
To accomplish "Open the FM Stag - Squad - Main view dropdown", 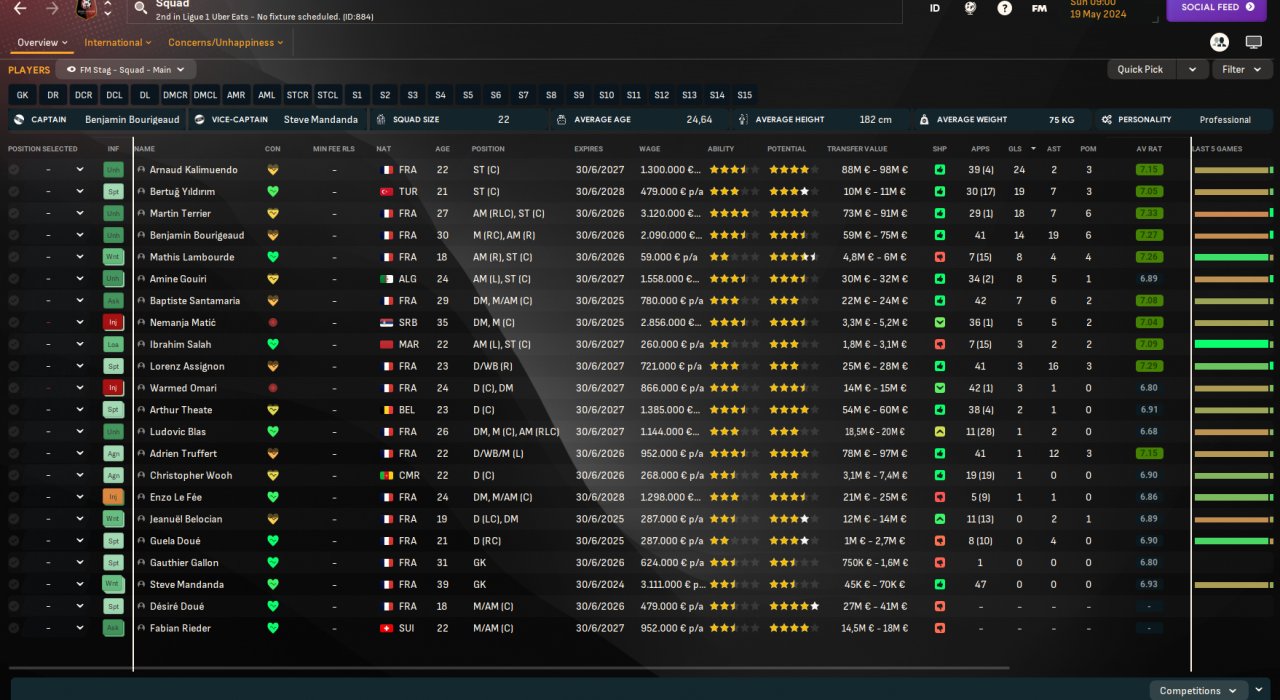I will pyautogui.click(x=126, y=70).
